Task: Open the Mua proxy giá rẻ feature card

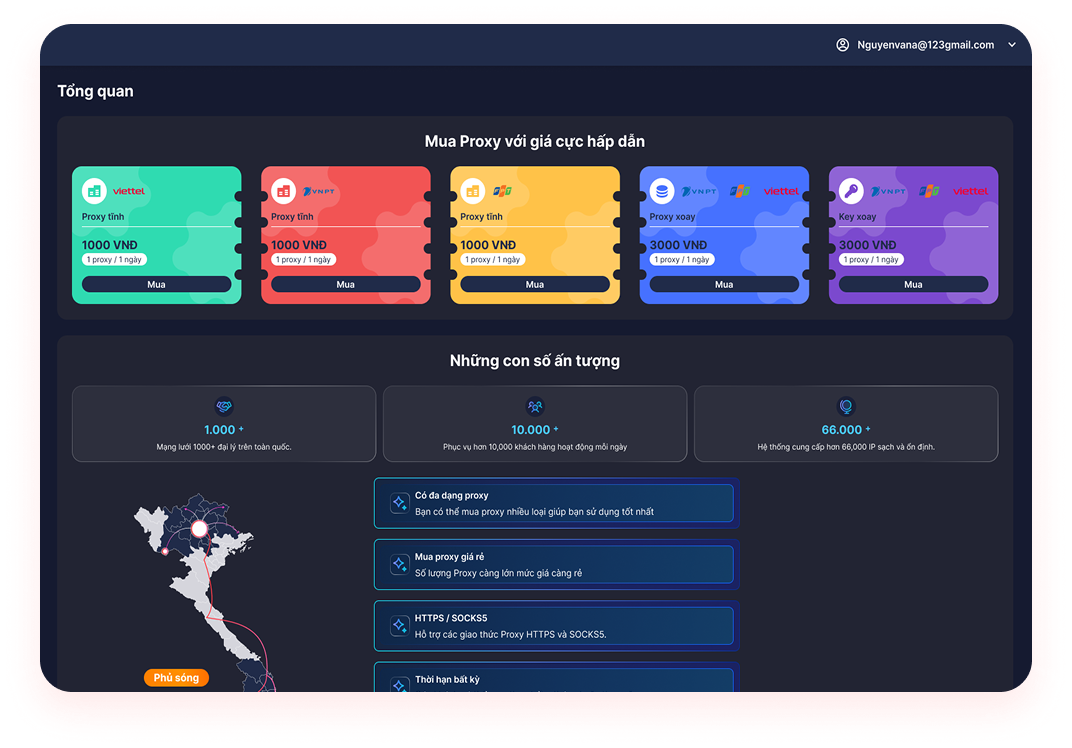Action: click(554, 565)
